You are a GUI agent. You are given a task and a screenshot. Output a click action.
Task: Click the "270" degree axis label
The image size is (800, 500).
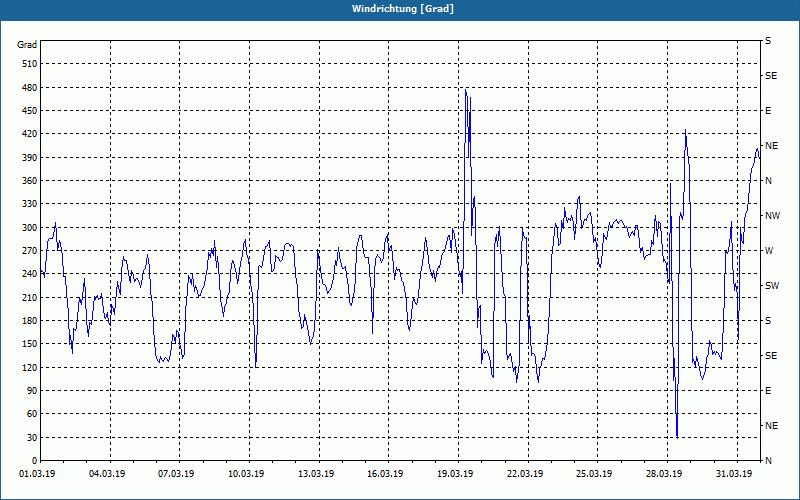tap(30, 251)
